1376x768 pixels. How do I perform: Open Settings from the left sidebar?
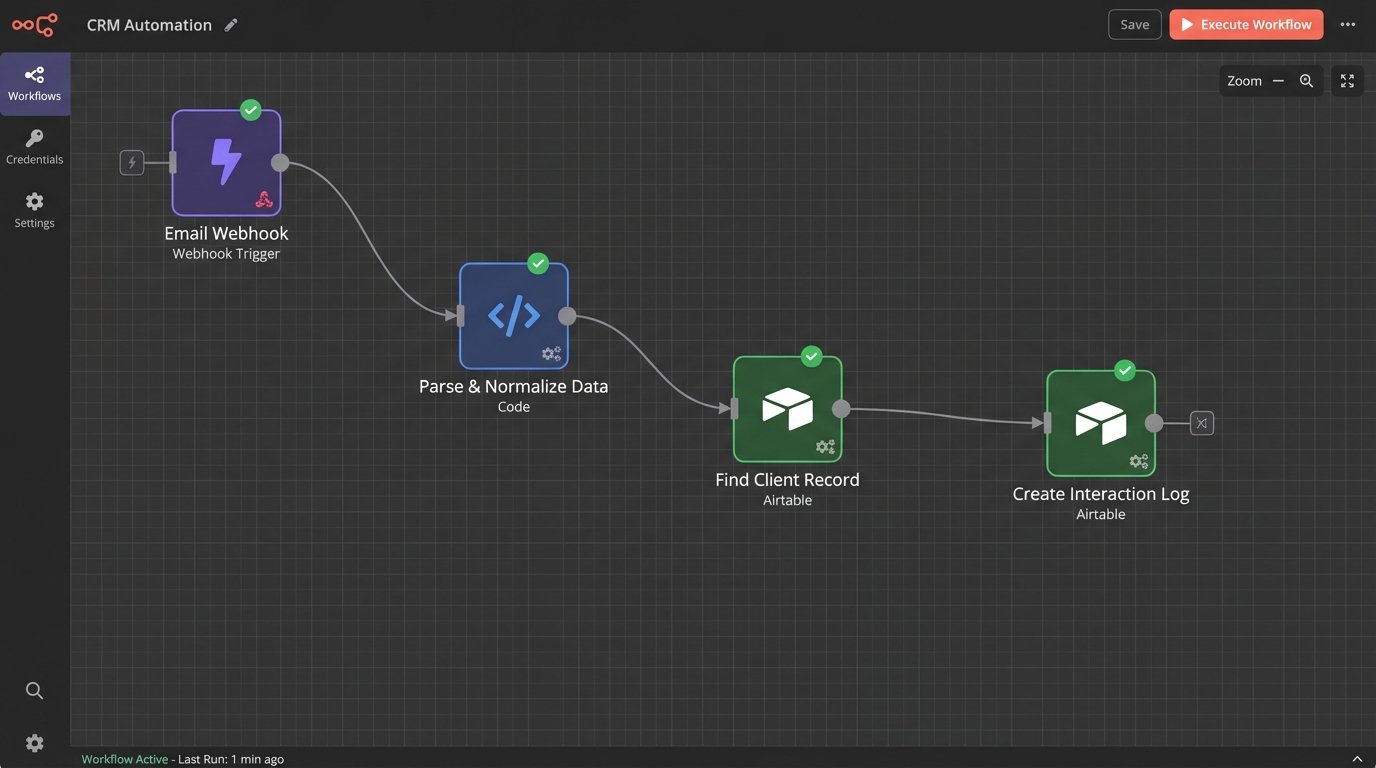click(34, 209)
